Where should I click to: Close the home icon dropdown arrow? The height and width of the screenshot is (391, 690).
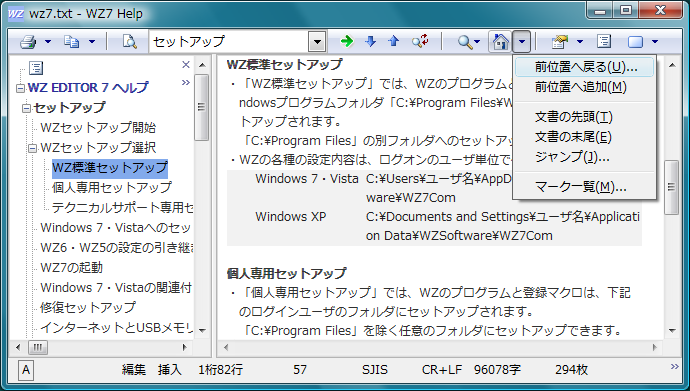click(x=522, y=42)
